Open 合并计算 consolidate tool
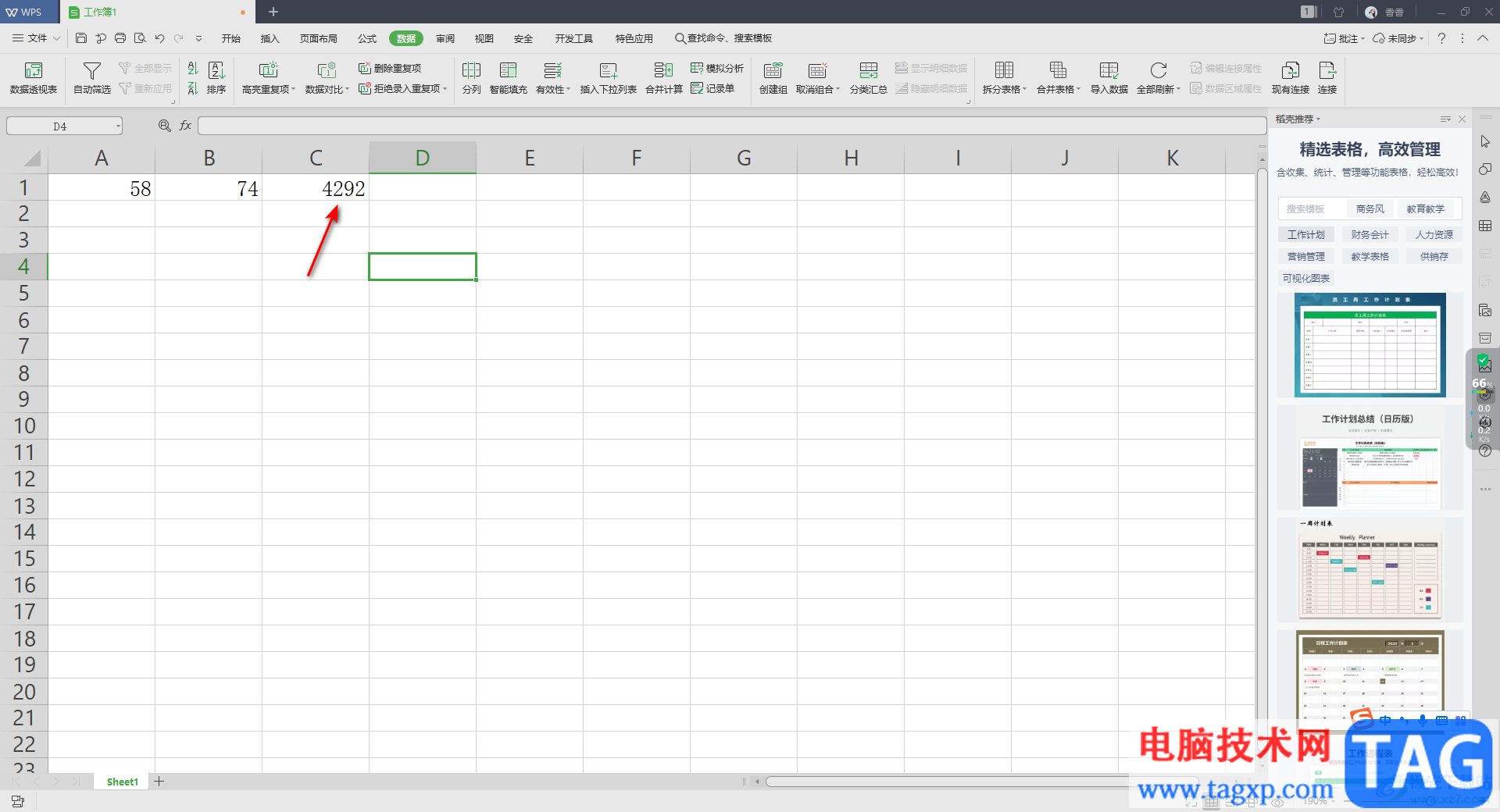 [664, 78]
